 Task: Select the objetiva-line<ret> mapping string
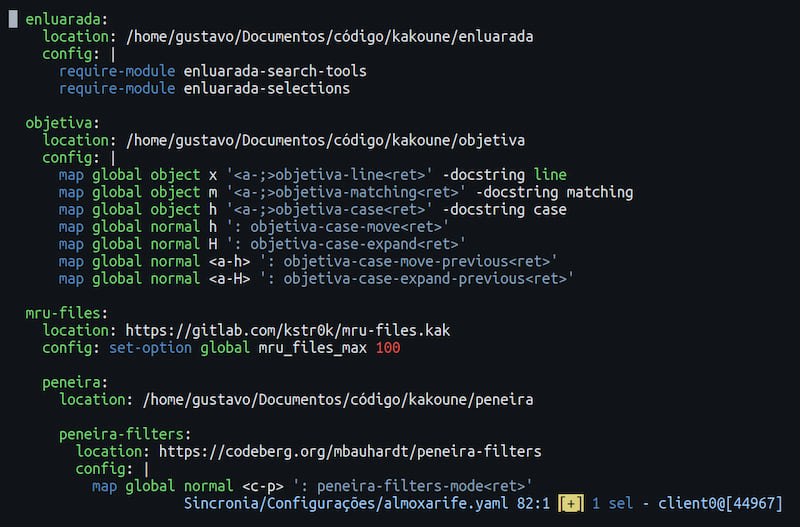tap(329, 175)
